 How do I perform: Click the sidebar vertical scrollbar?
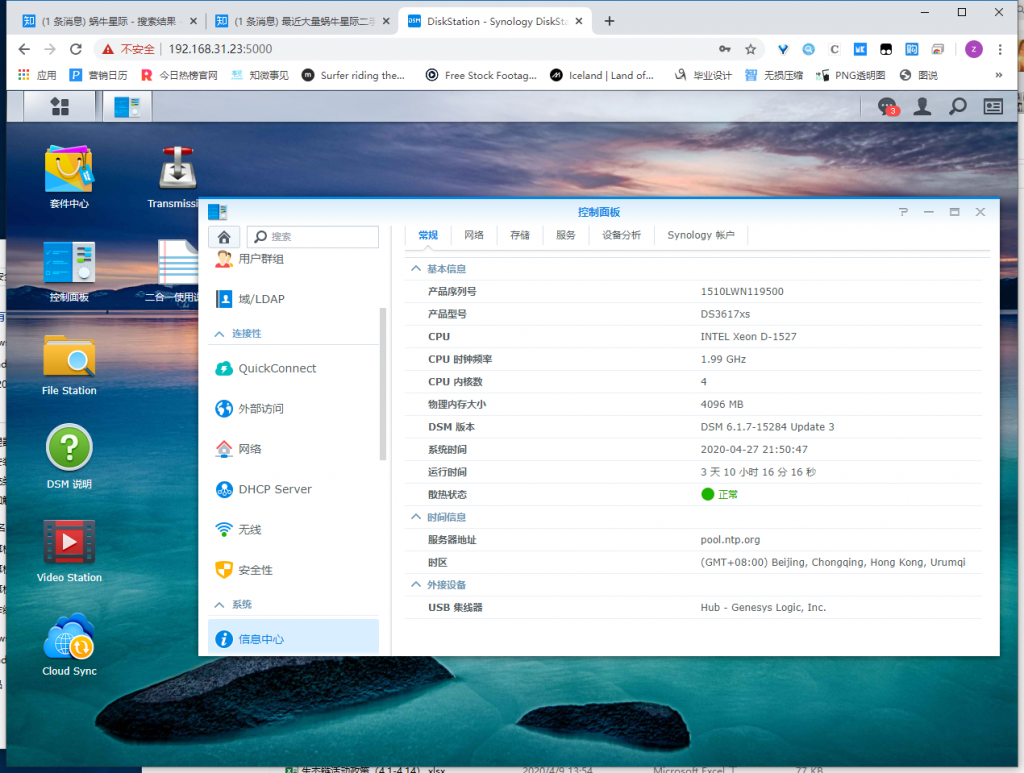coord(383,384)
